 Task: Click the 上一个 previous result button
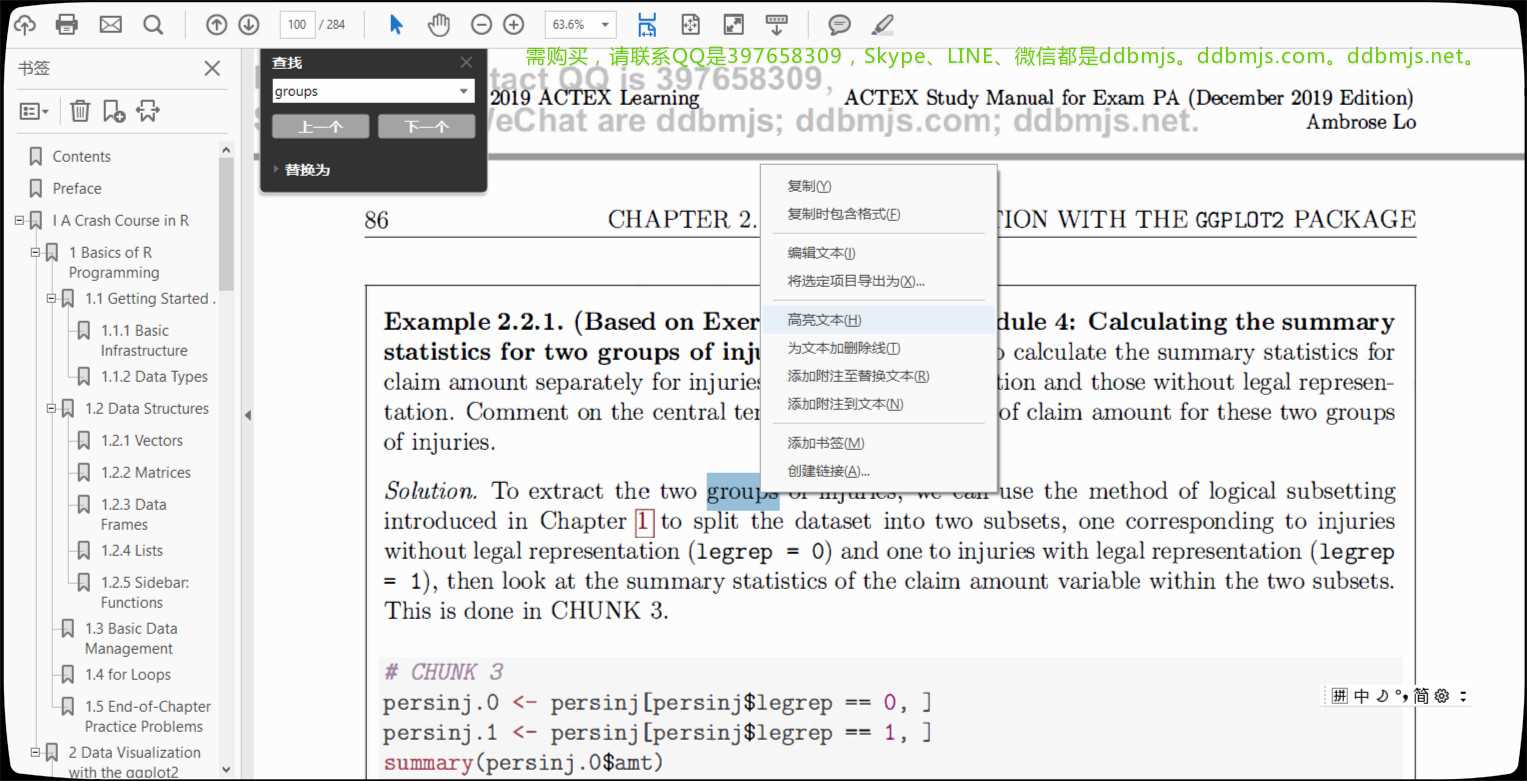coord(320,127)
